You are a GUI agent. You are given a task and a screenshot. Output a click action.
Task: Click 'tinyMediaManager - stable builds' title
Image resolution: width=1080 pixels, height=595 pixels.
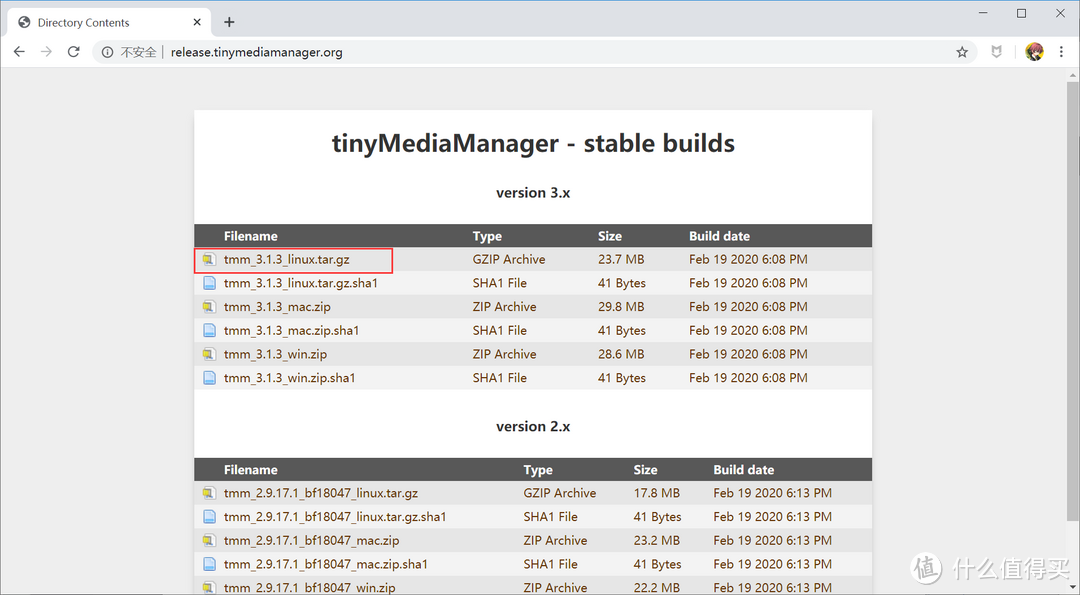pos(533,143)
